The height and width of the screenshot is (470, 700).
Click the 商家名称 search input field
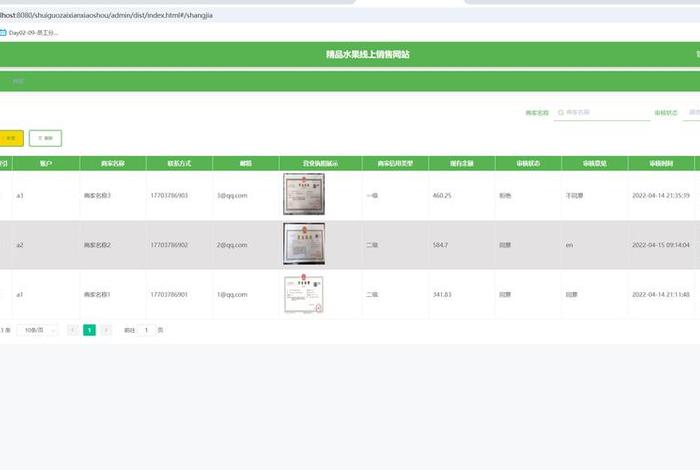pyautogui.click(x=606, y=113)
